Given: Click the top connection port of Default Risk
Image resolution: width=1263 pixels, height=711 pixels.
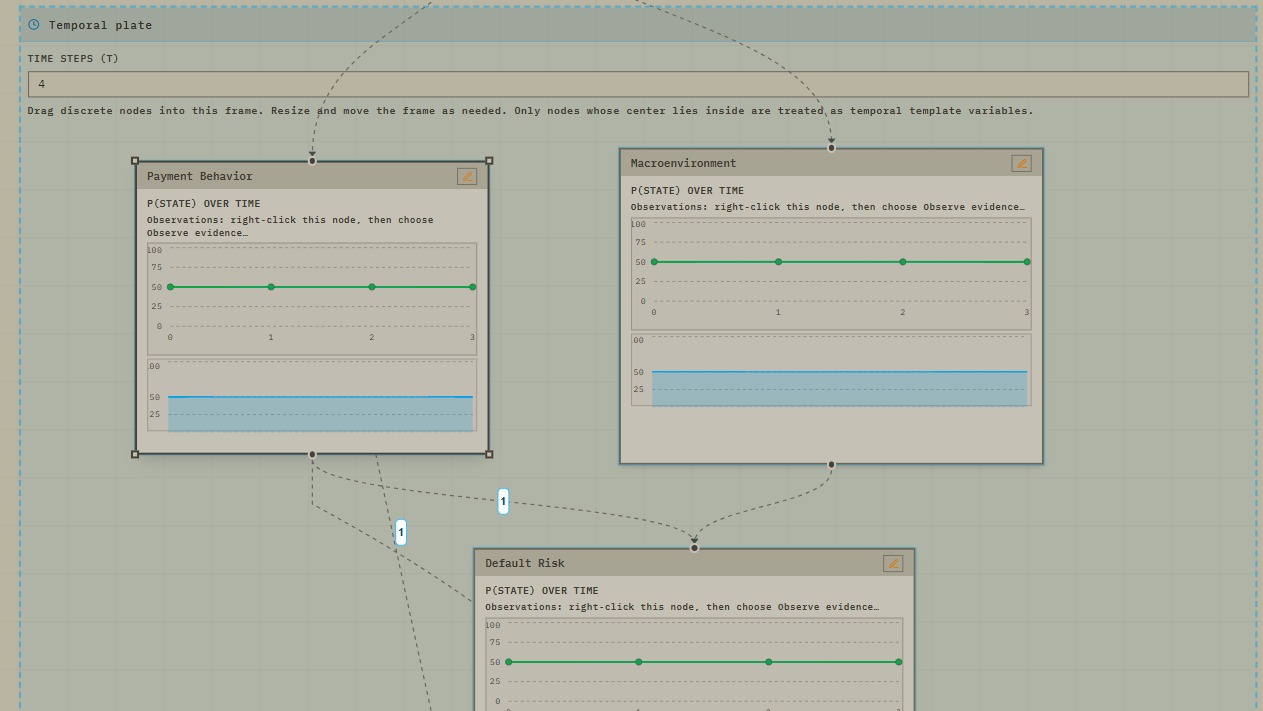Looking at the screenshot, I should (x=694, y=548).
